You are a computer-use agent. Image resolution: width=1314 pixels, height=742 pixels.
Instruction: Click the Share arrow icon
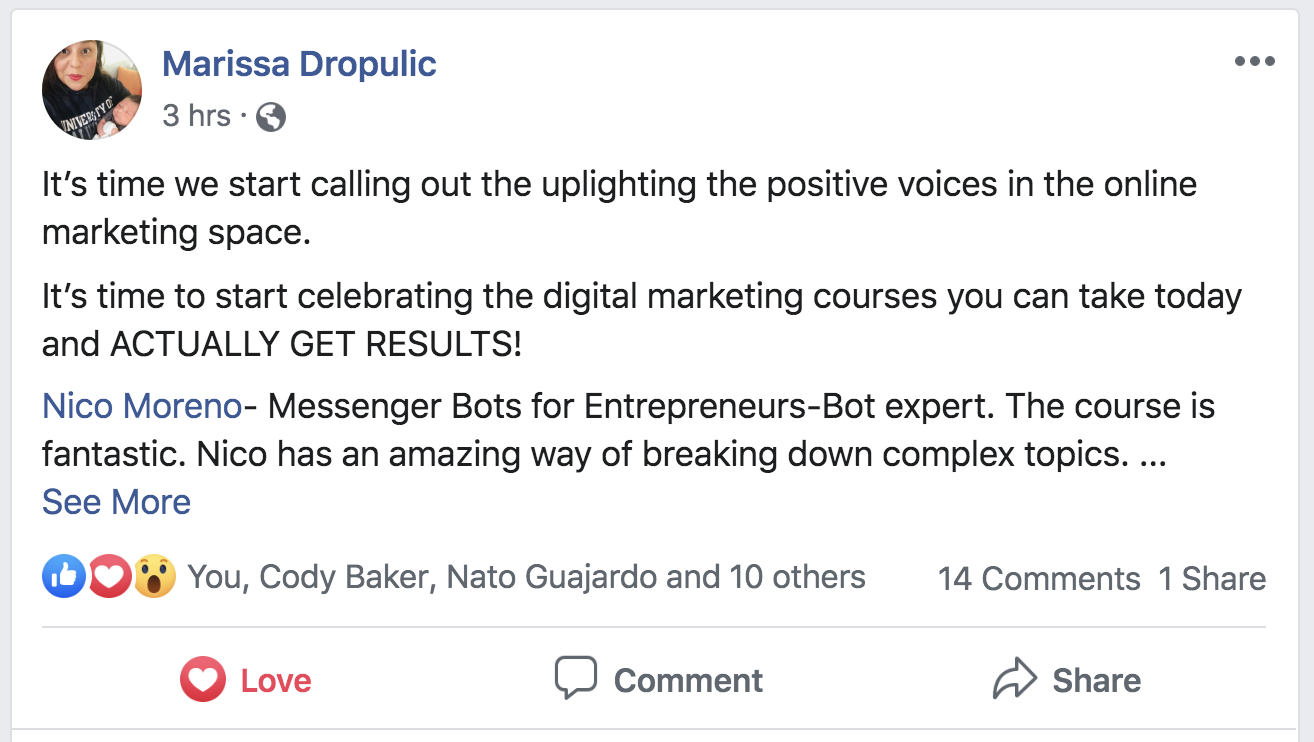[x=1016, y=680]
